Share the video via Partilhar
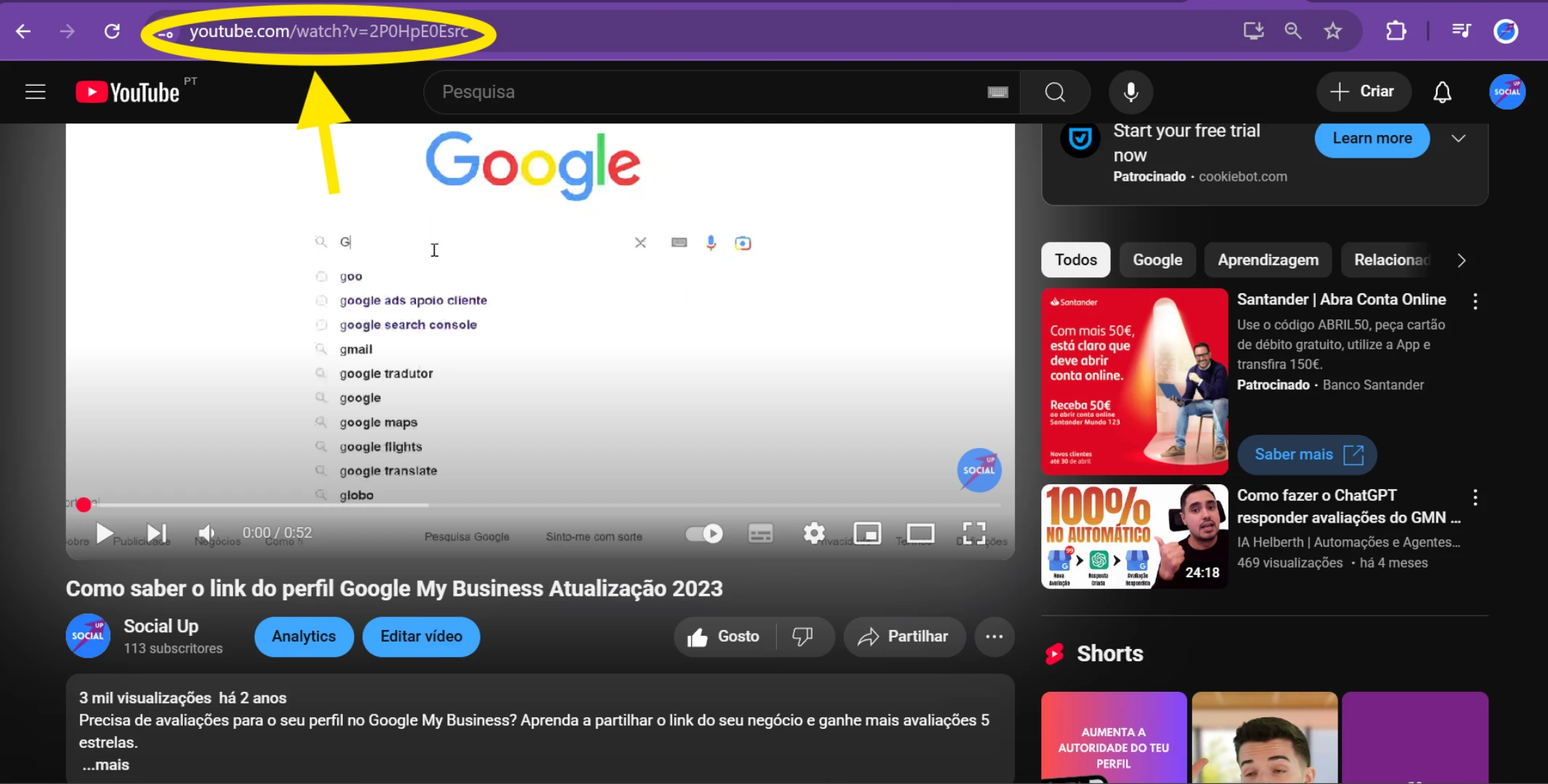The height and width of the screenshot is (784, 1548). click(x=904, y=637)
